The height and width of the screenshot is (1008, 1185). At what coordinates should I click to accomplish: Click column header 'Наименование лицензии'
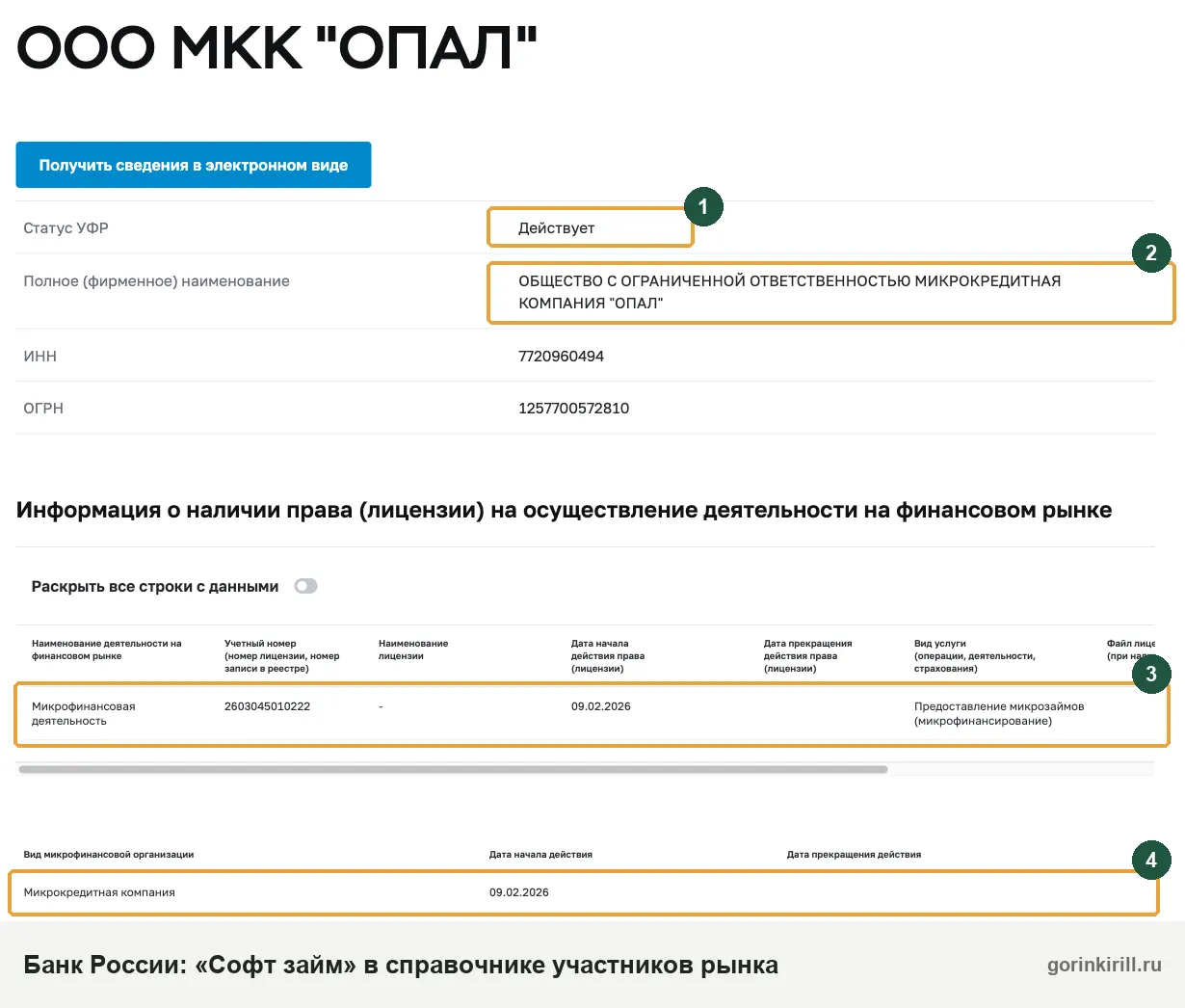(413, 650)
